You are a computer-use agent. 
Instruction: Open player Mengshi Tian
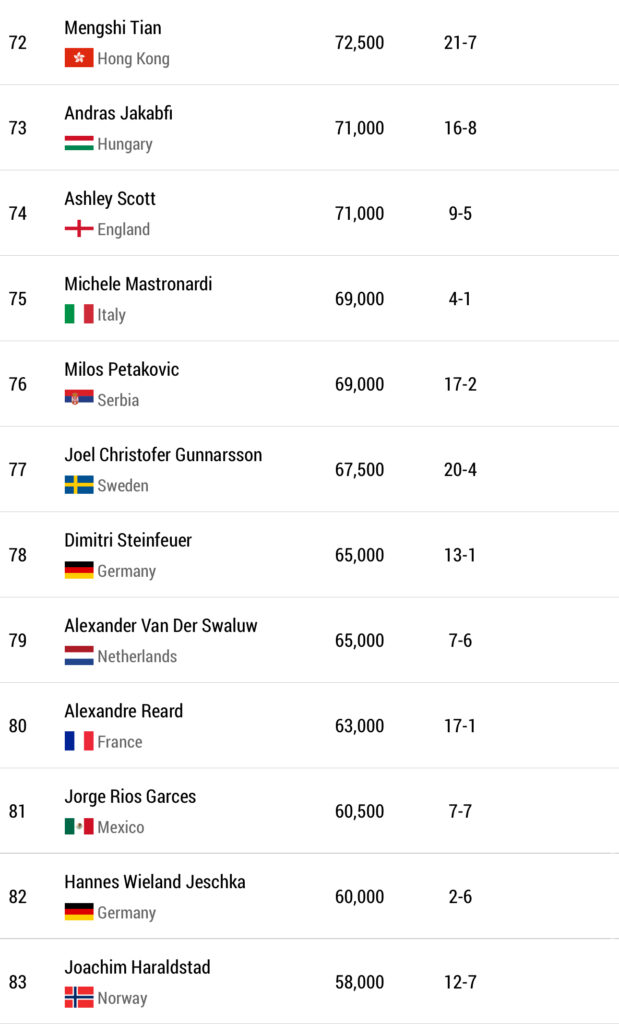[x=113, y=28]
